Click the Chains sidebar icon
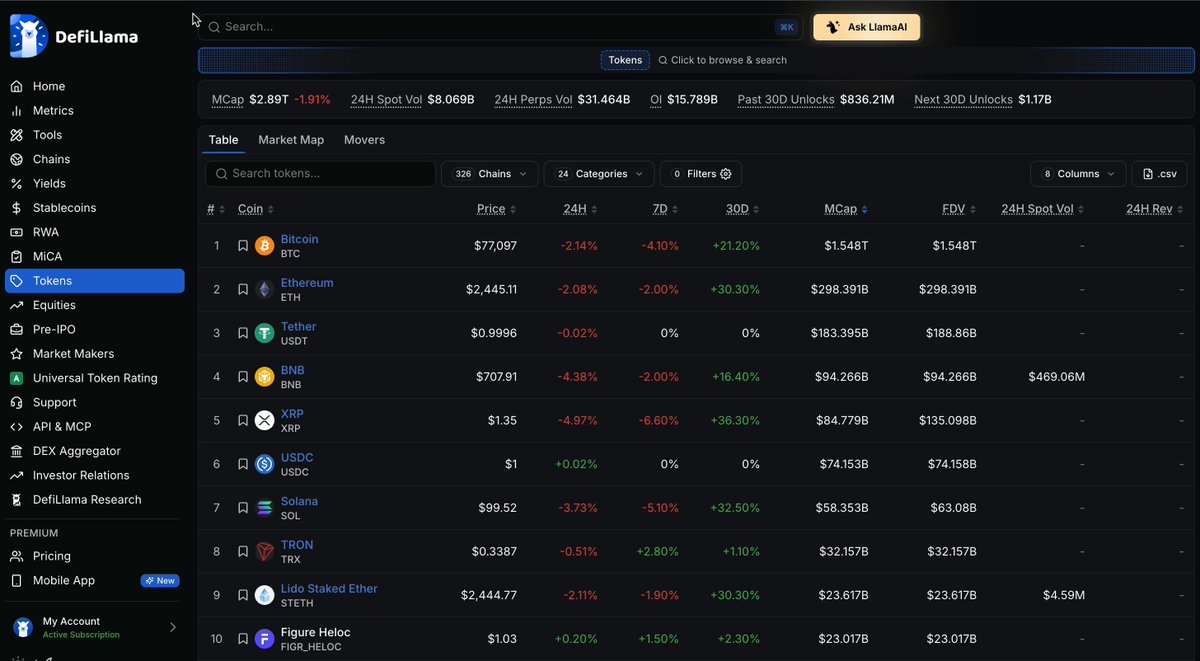This screenshot has height=661, width=1200. (16, 159)
